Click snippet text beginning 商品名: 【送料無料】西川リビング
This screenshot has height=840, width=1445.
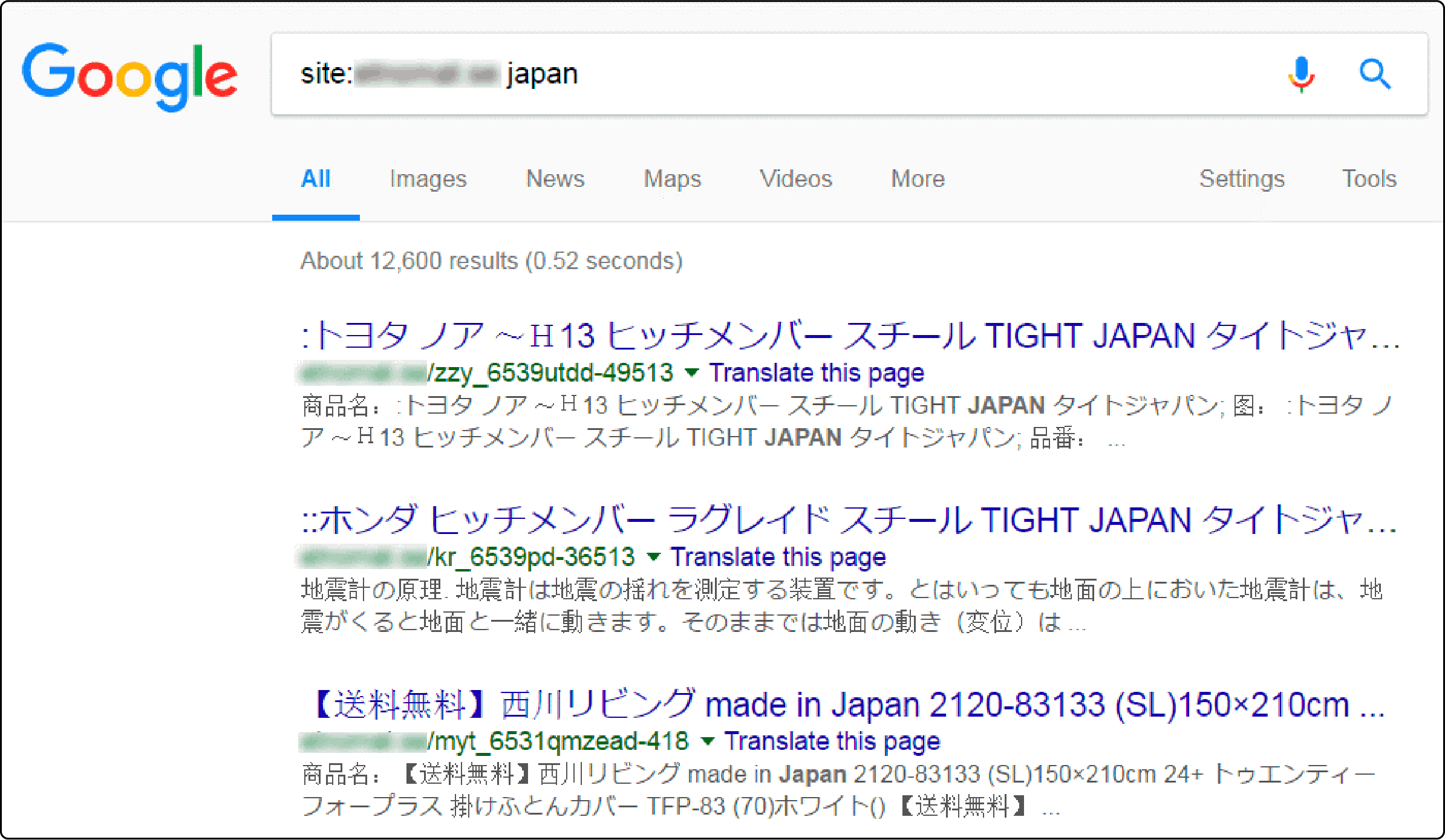tap(838, 790)
